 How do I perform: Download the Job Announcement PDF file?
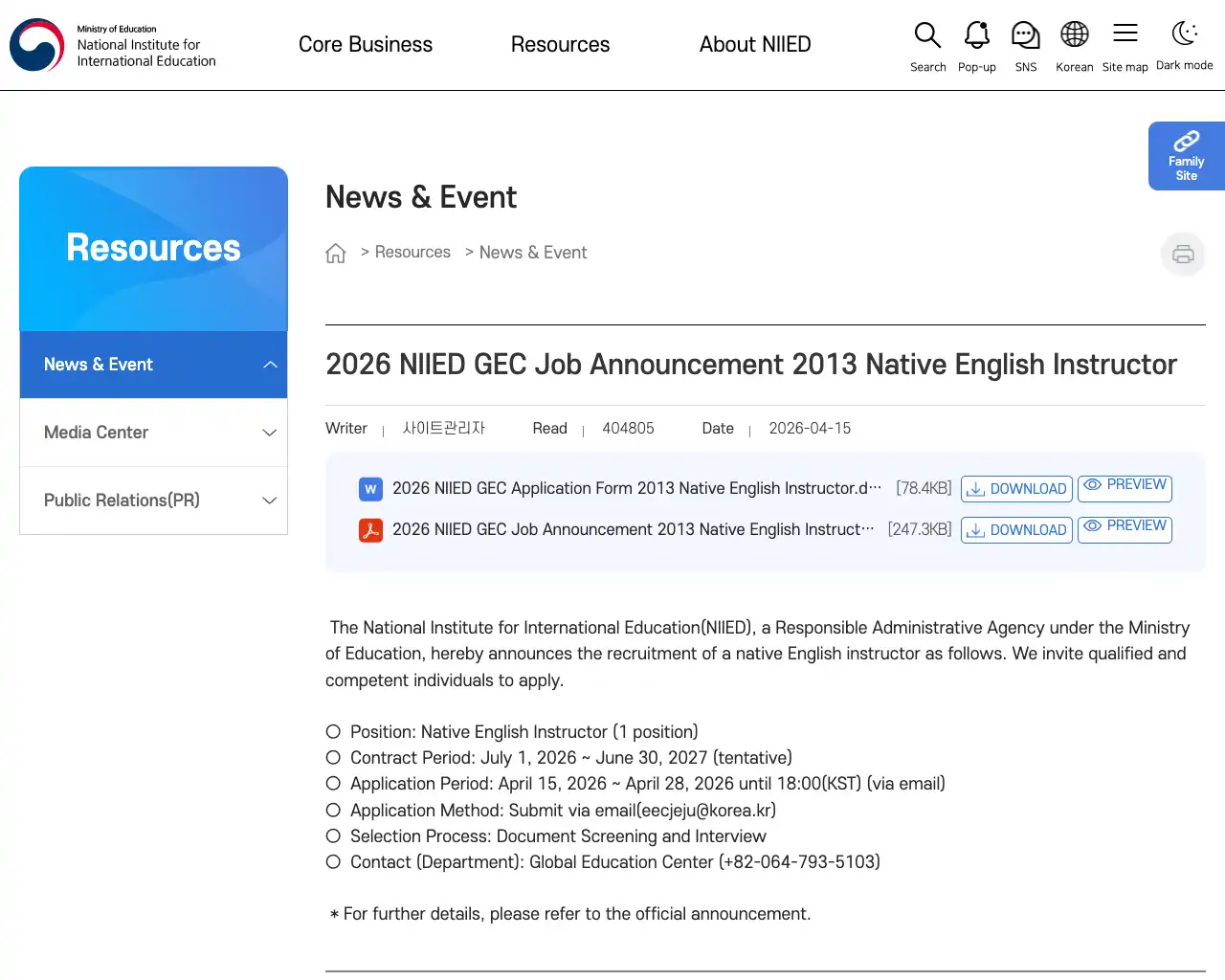pos(1016,530)
